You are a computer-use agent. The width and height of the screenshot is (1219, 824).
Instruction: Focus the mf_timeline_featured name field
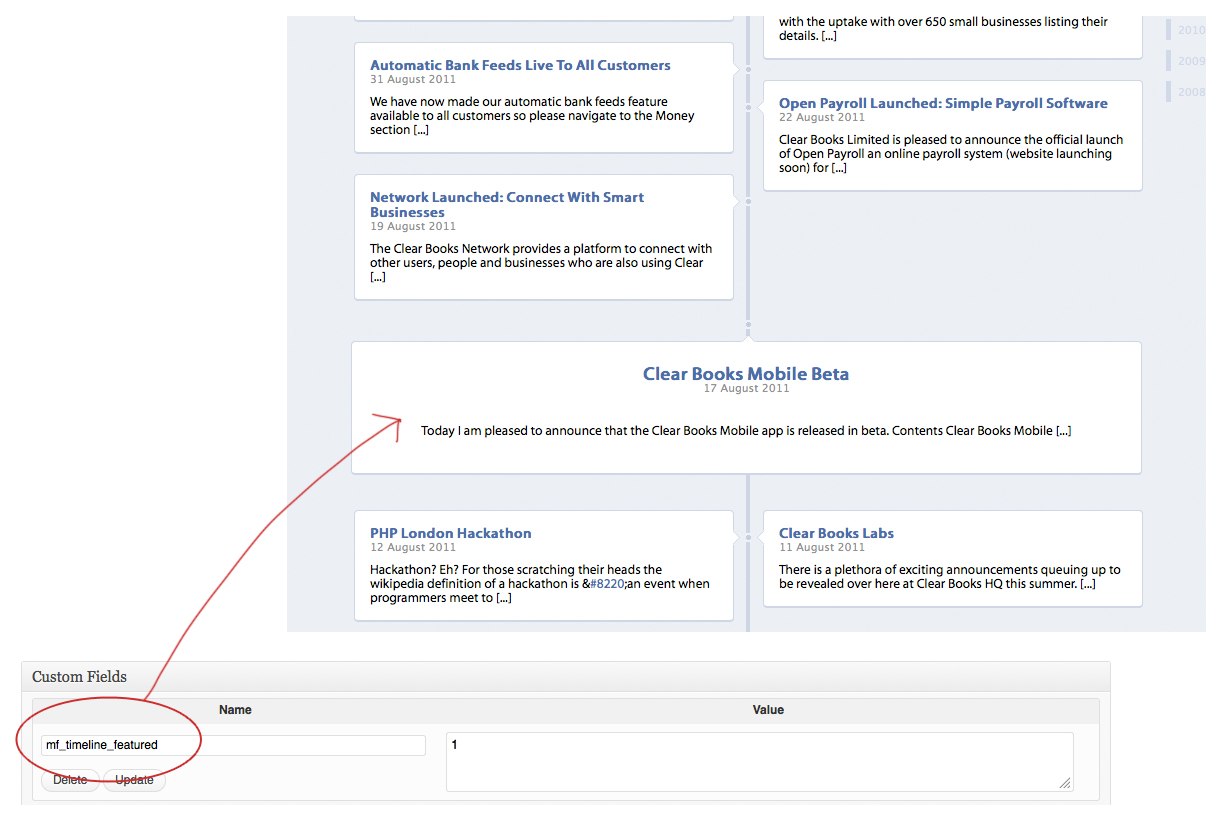[233, 745]
